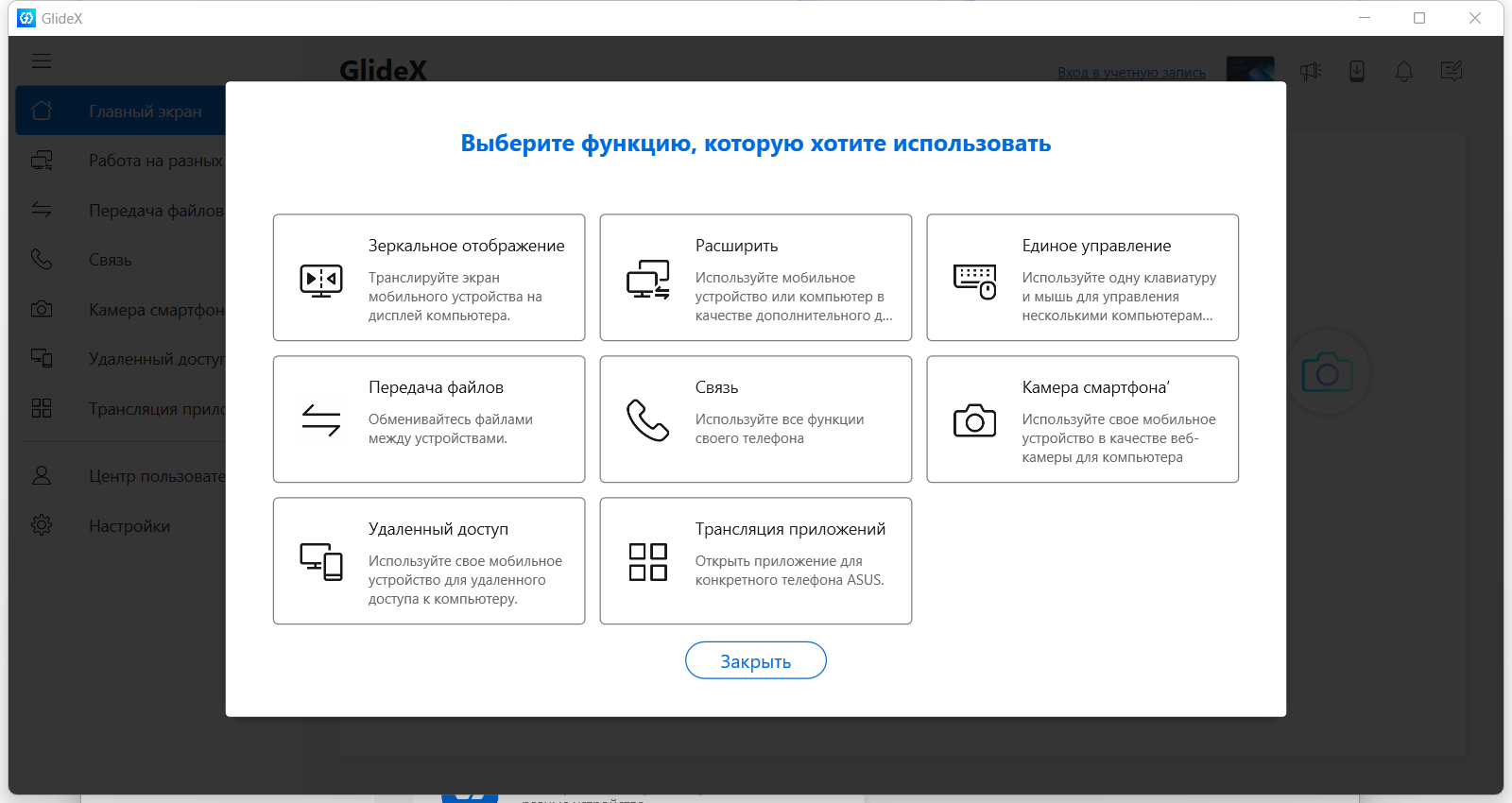Click the large round camera button behind the dialog
This screenshot has height=803, width=1512.
[x=1328, y=373]
